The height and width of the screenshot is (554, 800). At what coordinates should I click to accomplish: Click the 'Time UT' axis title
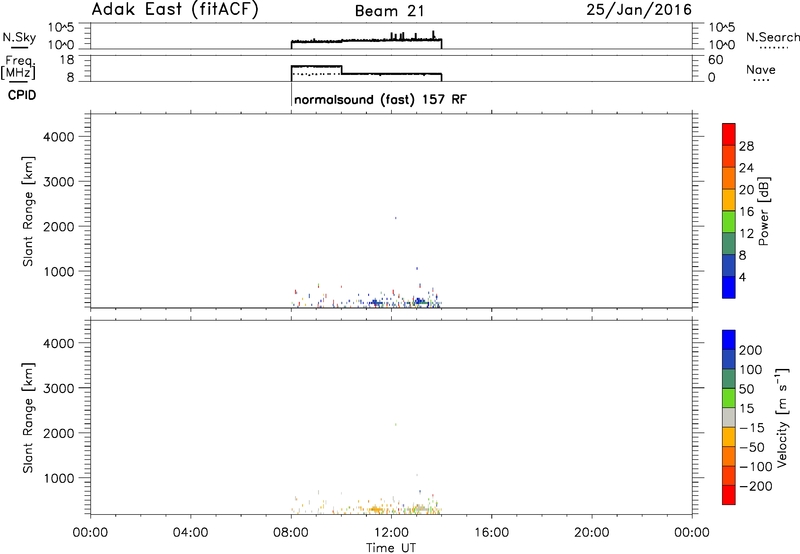pos(391,548)
